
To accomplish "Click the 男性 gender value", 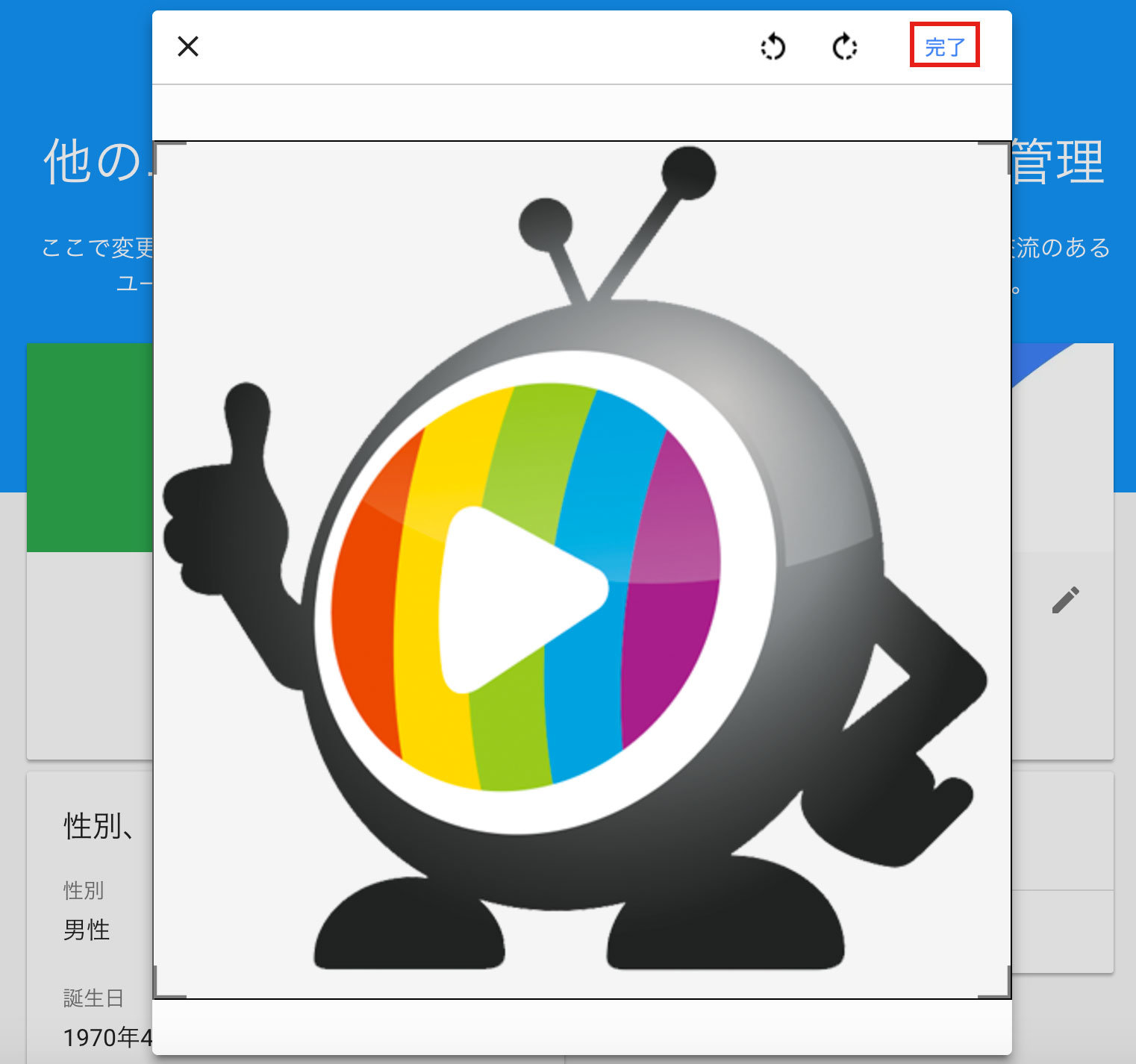I will tap(87, 930).
